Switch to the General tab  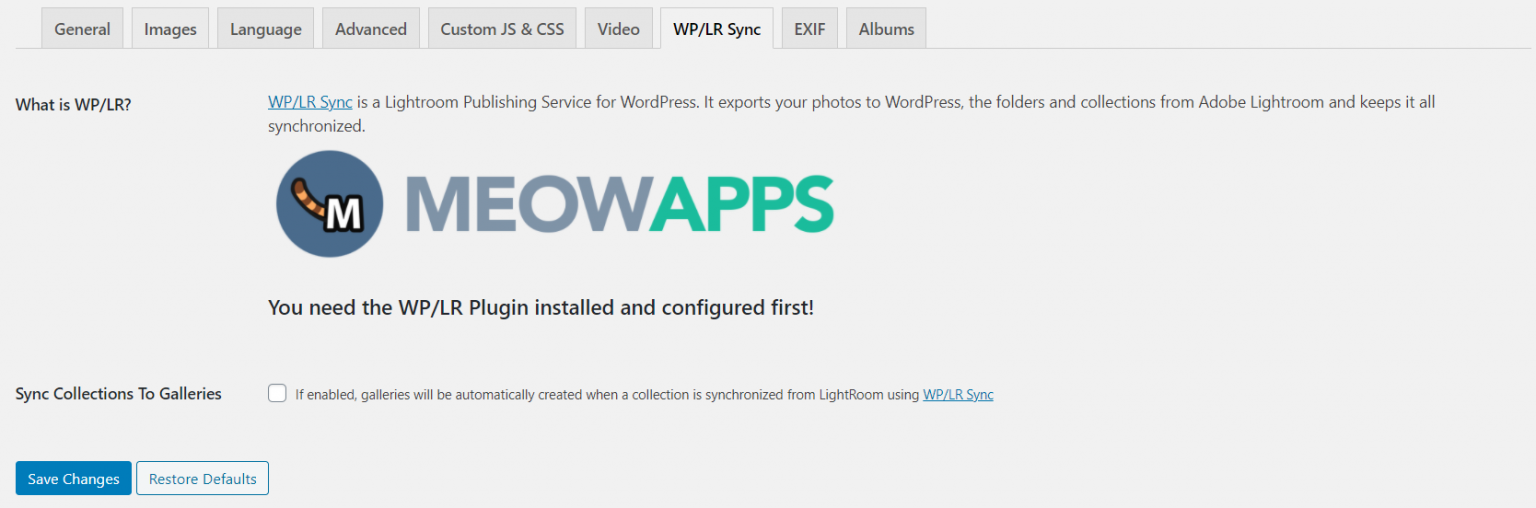pos(82,28)
